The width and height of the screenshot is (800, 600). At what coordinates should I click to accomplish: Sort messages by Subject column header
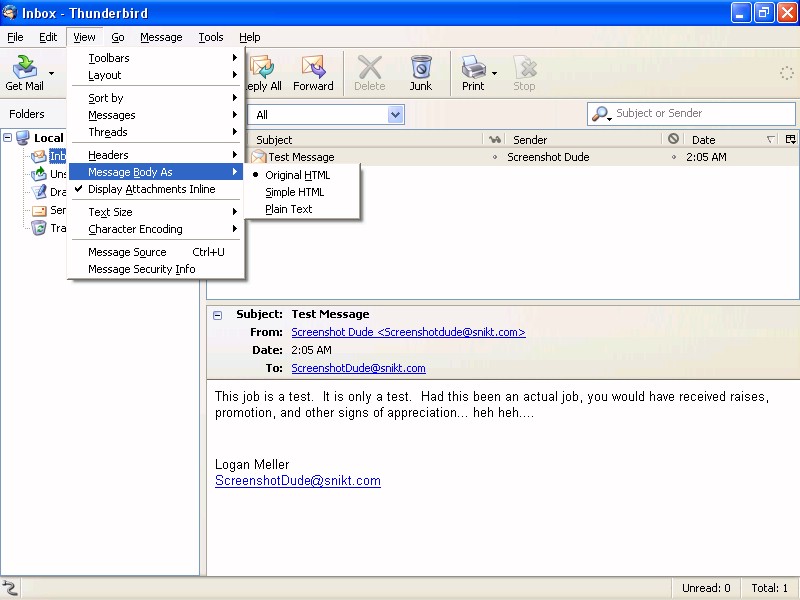pos(365,139)
